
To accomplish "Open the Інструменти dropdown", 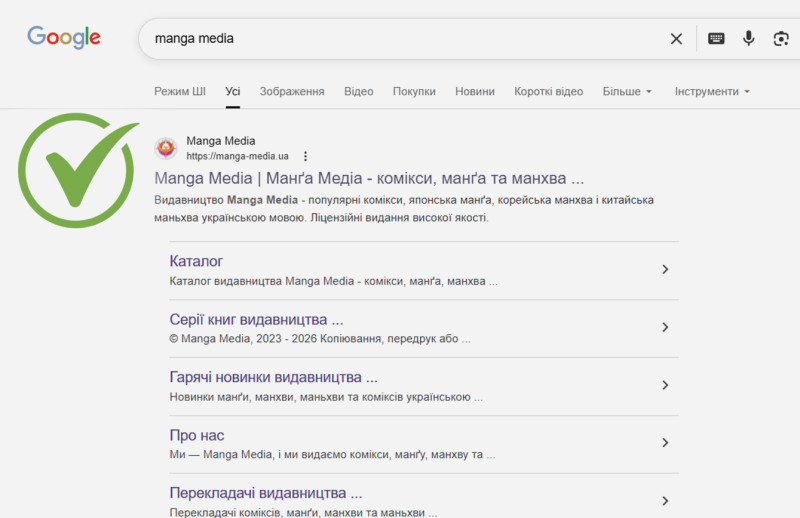I will coord(712,91).
